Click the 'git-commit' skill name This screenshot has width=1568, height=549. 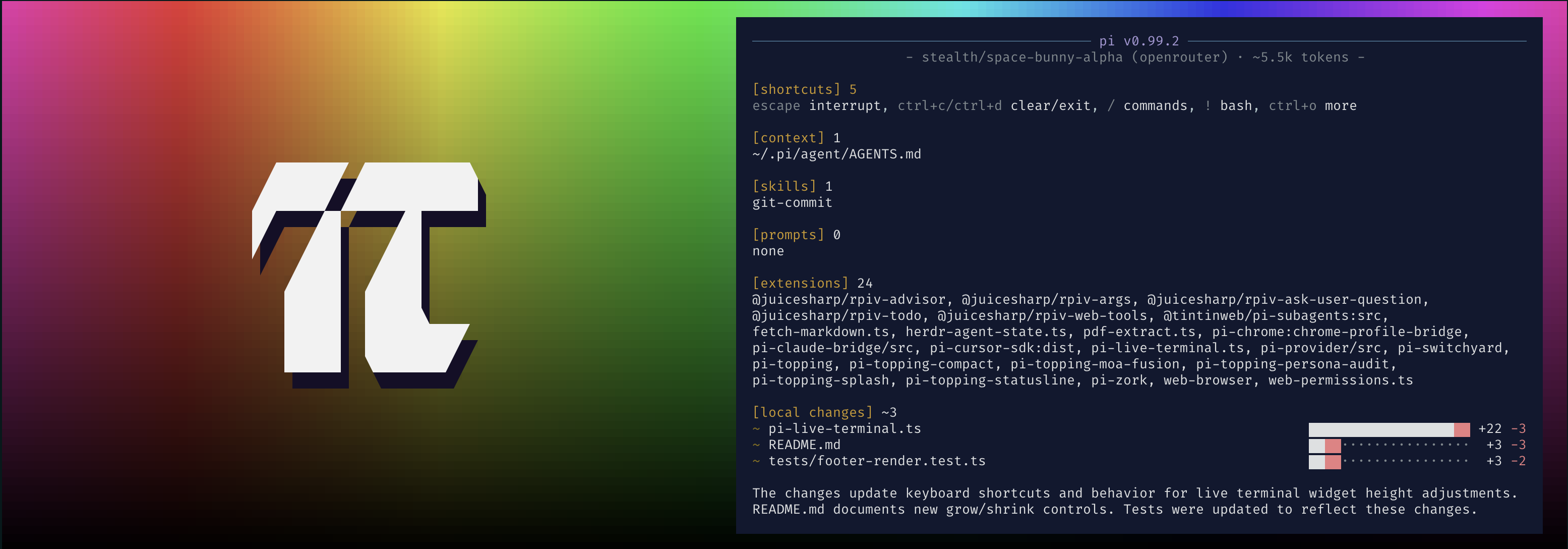click(792, 203)
